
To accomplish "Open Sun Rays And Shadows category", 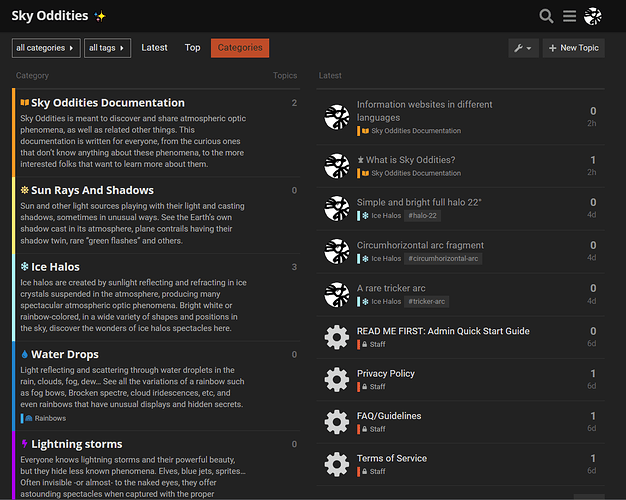I will 92,190.
